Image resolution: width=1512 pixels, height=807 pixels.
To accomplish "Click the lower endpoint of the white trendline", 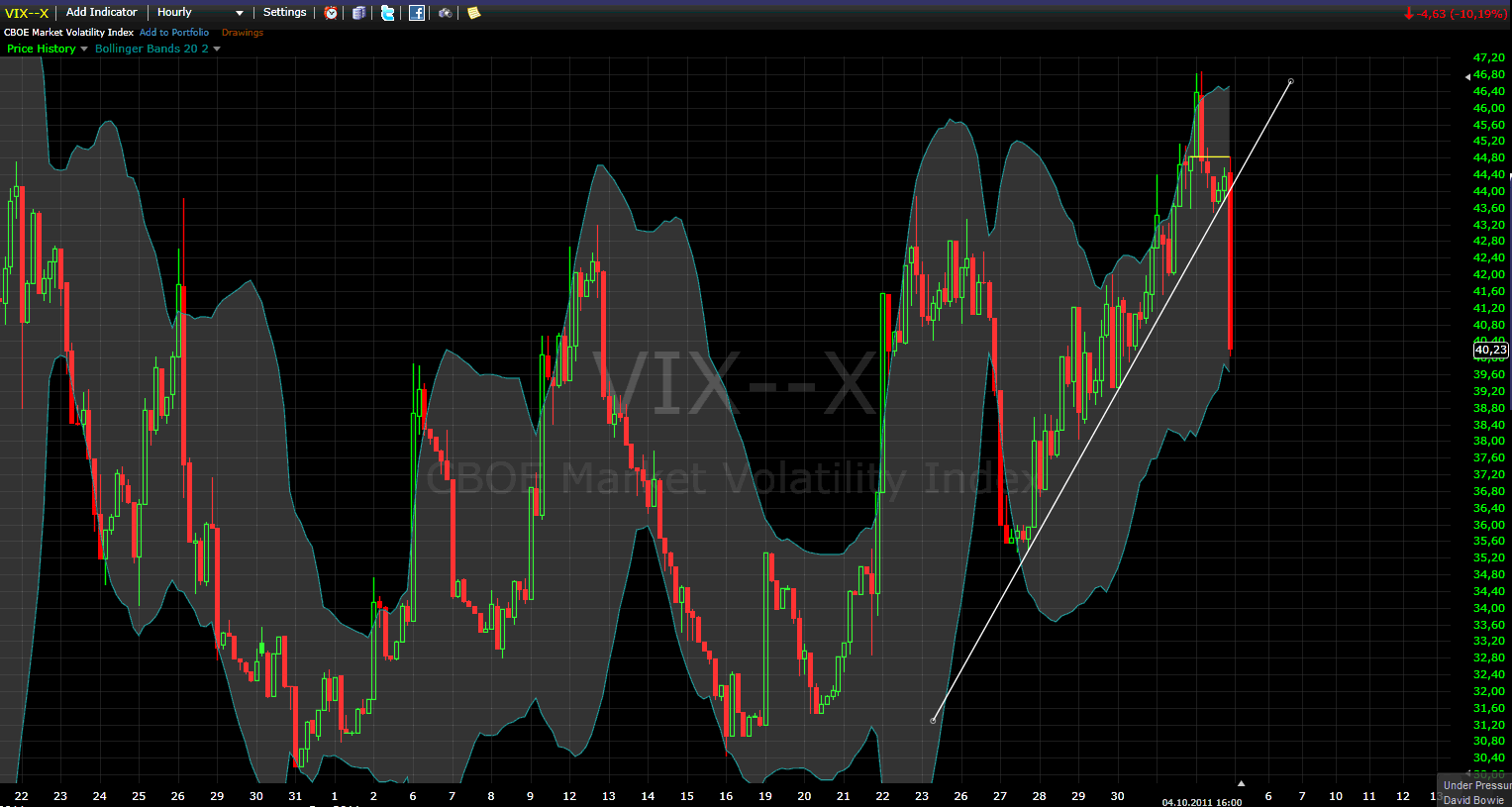I will [x=933, y=720].
